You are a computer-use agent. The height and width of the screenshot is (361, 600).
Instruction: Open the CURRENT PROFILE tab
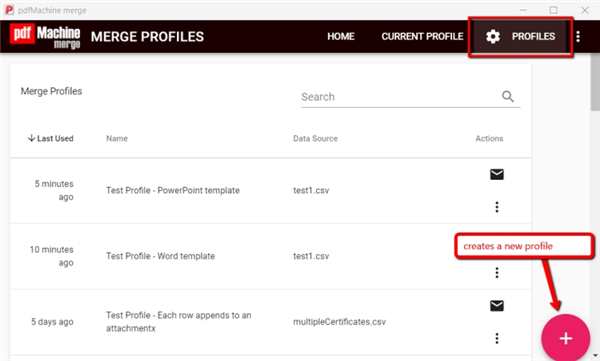(422, 36)
